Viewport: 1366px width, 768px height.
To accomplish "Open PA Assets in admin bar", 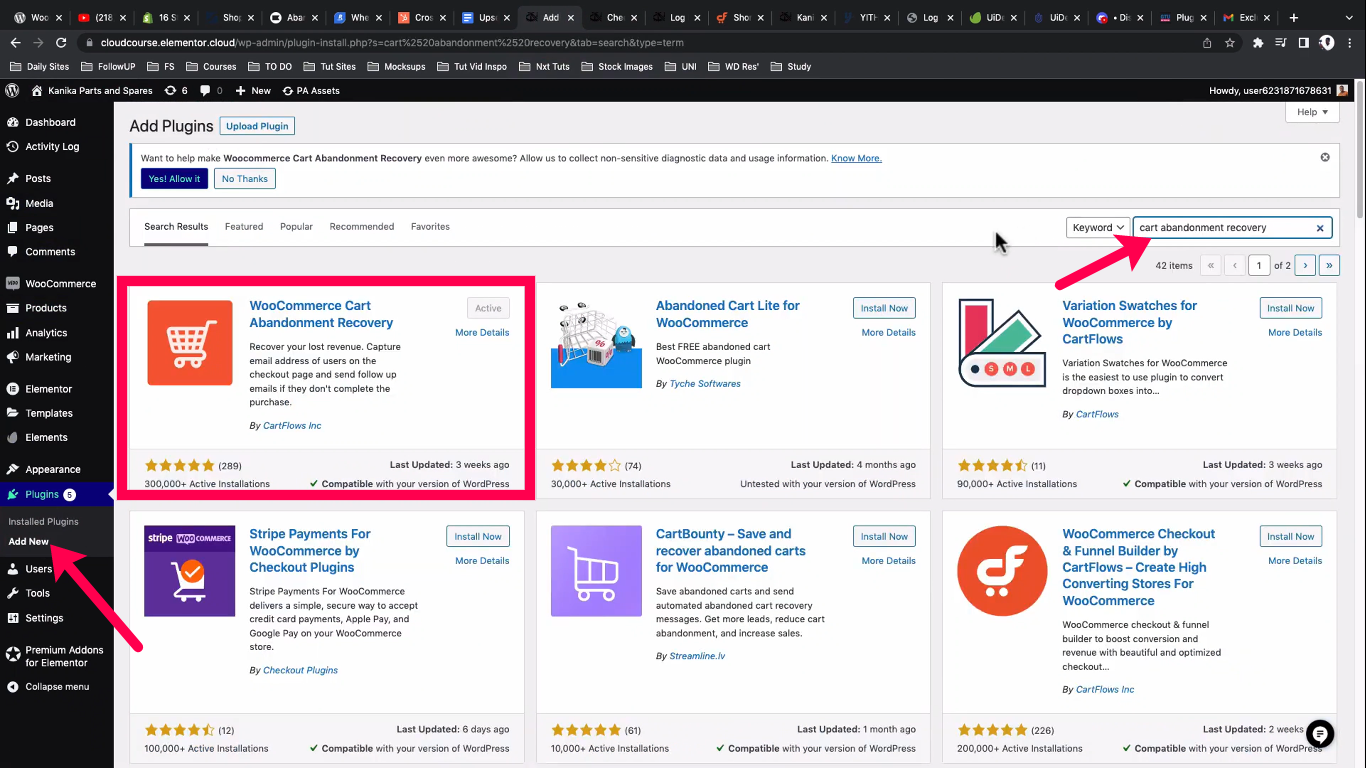I will point(311,90).
